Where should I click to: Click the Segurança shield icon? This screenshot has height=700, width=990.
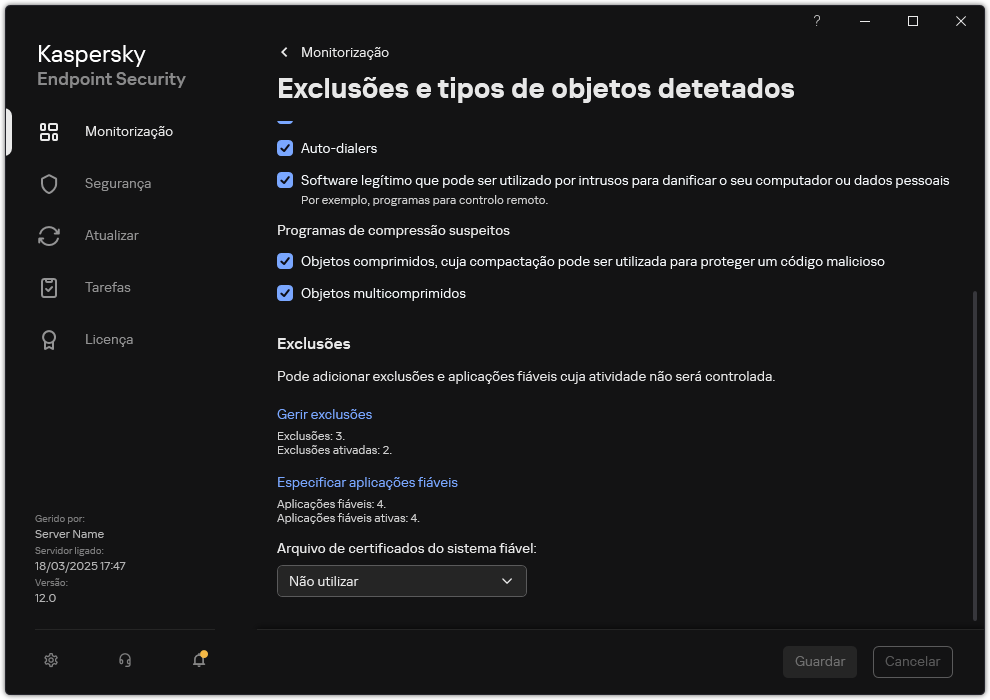pos(48,183)
